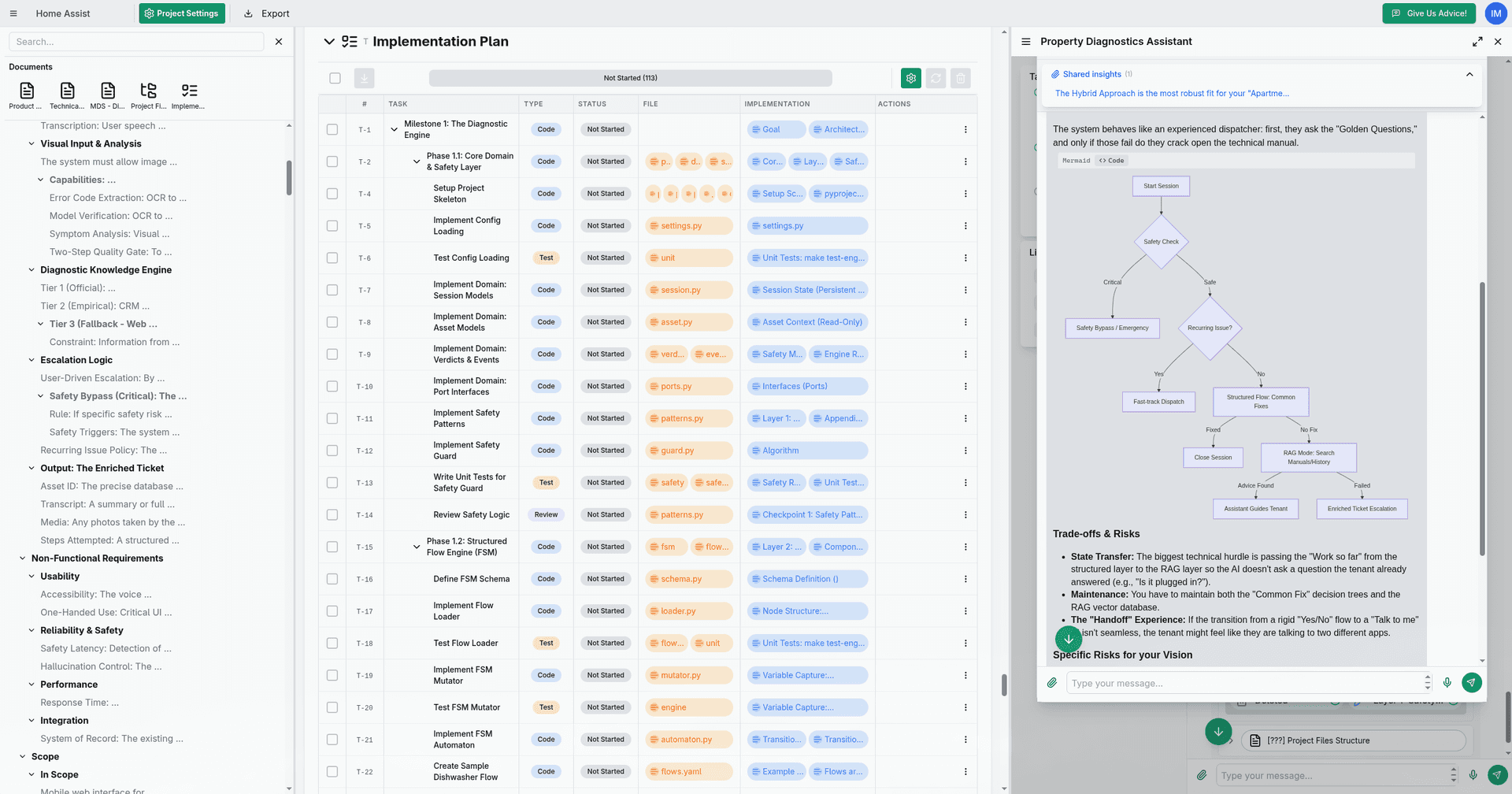Collapse the Escalation Logic tree node
1512x794 pixels.
click(31, 360)
